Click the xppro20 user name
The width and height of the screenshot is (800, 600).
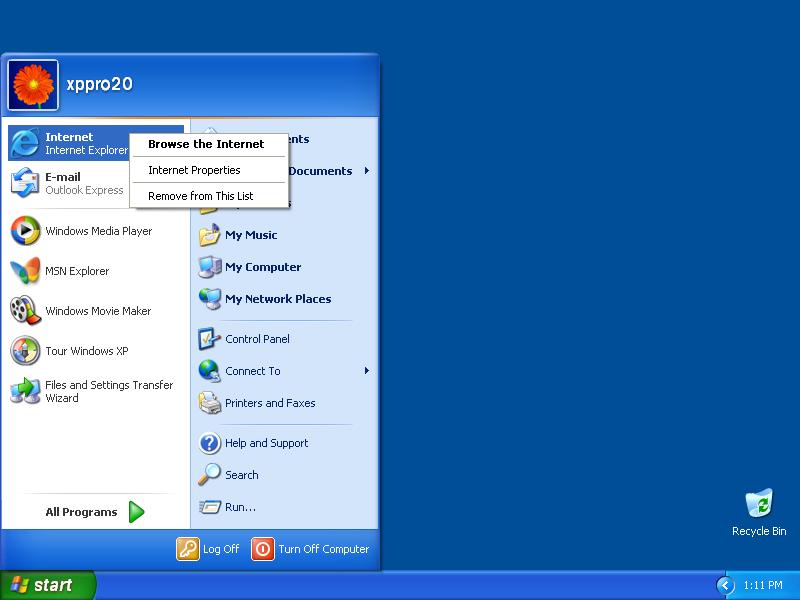pos(99,84)
